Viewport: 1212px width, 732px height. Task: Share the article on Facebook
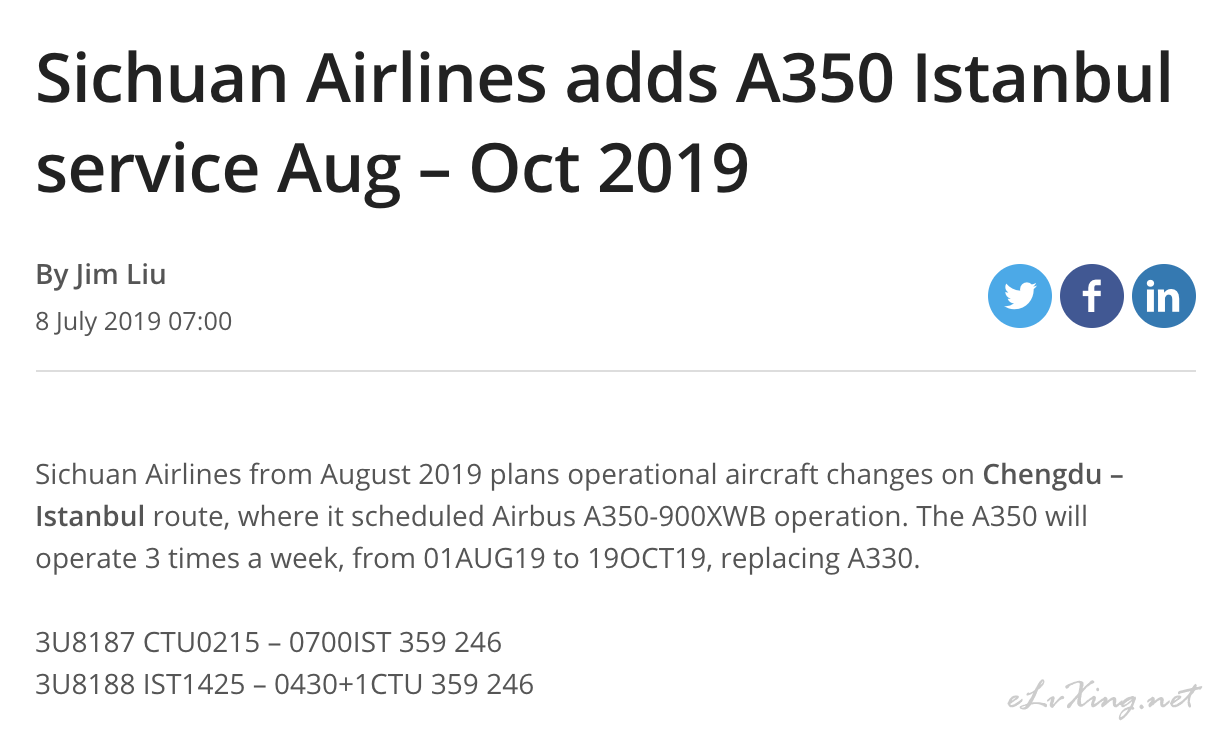tap(1091, 296)
